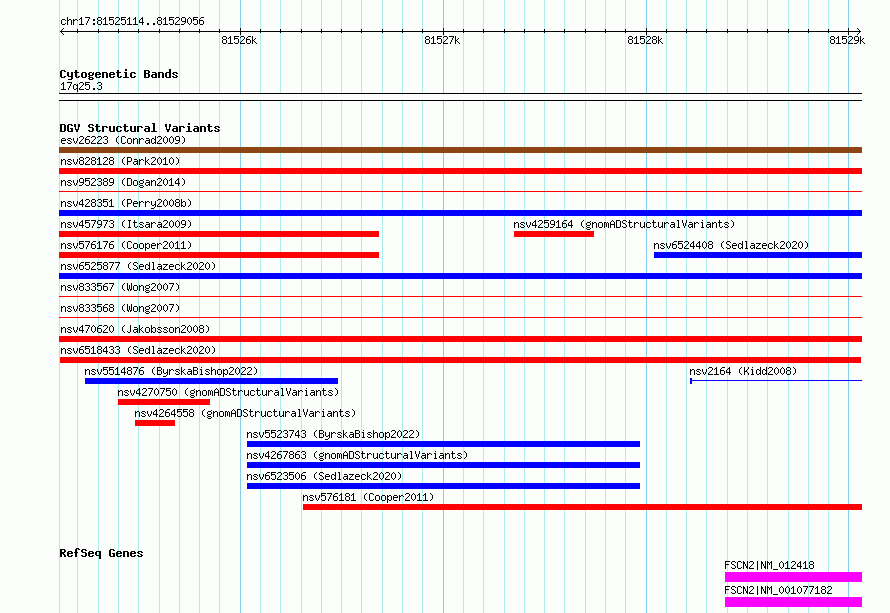
Task: Click the Cytogenetic Bands track title
Action: click(119, 74)
